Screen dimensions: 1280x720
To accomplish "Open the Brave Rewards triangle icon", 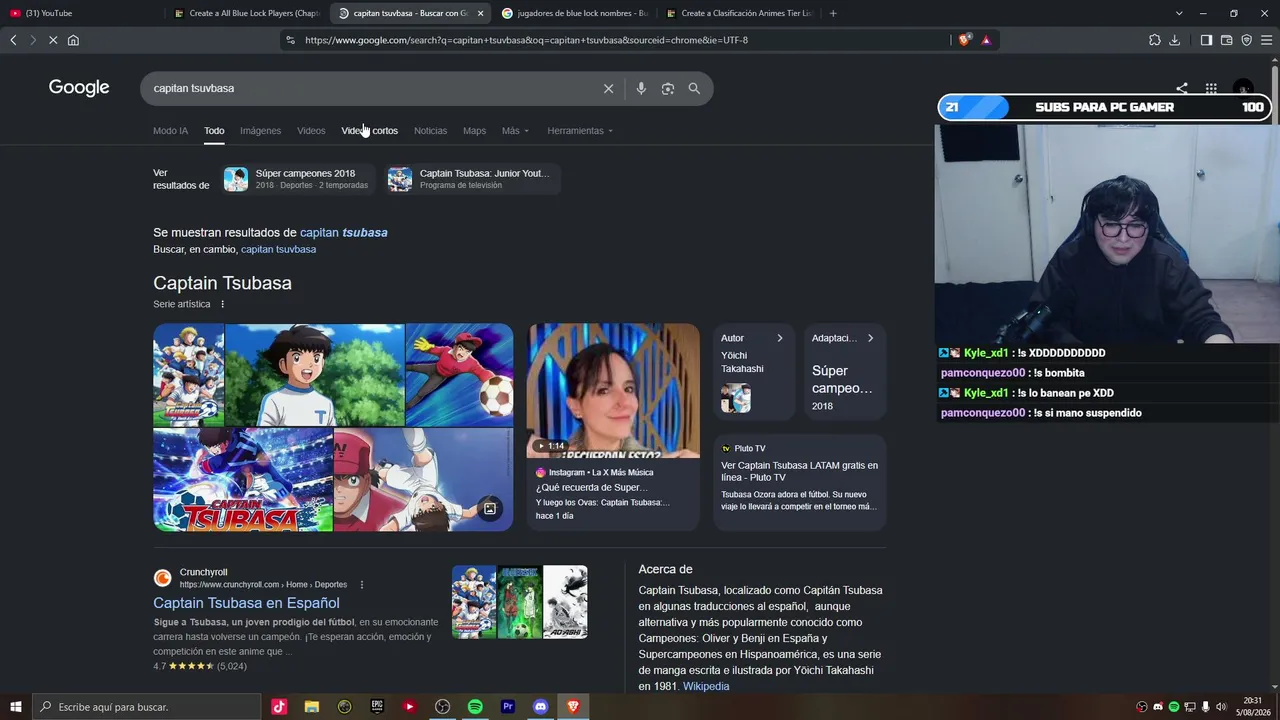I will point(986,40).
